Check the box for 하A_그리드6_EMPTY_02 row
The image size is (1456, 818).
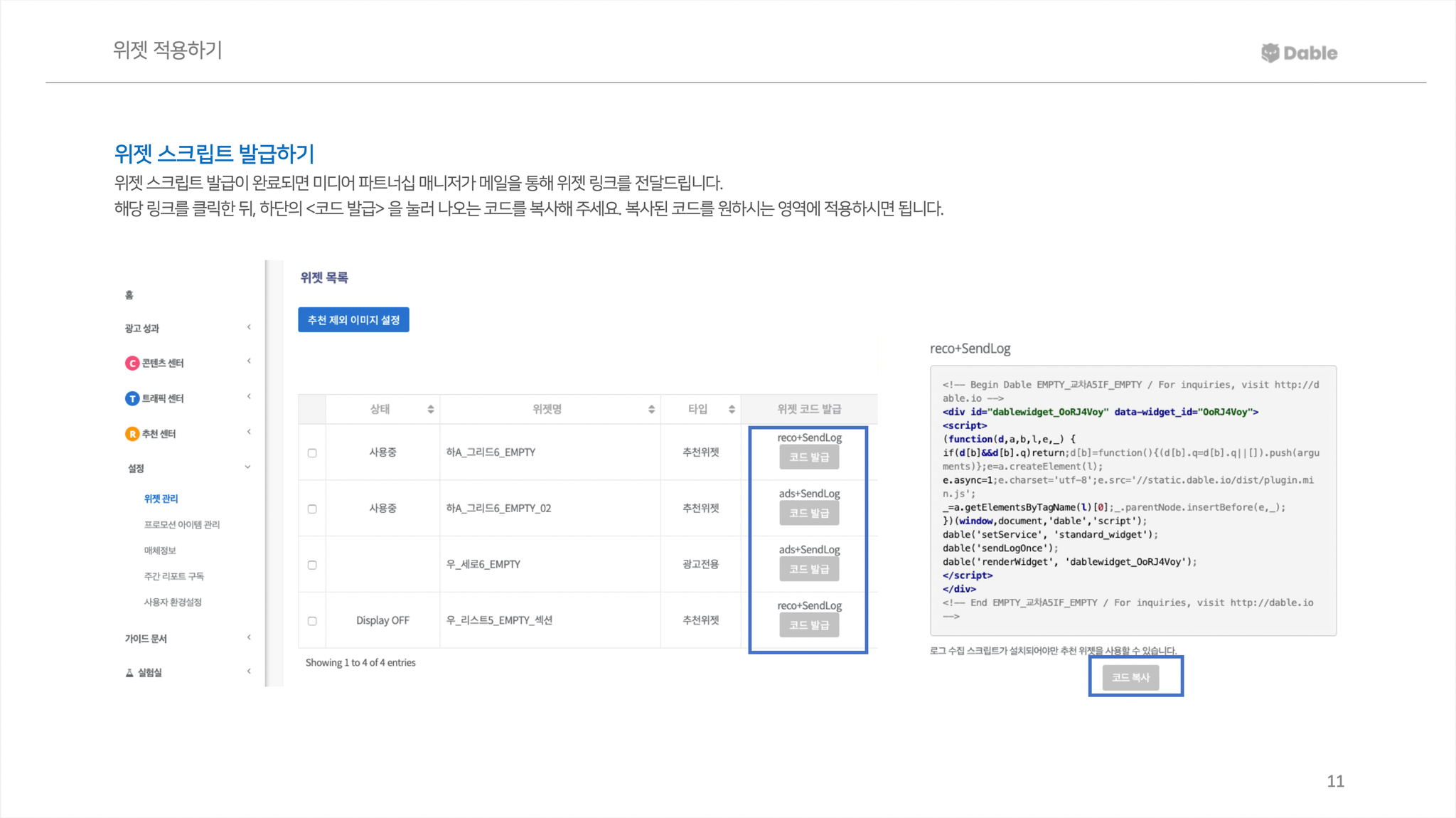pyautogui.click(x=312, y=509)
